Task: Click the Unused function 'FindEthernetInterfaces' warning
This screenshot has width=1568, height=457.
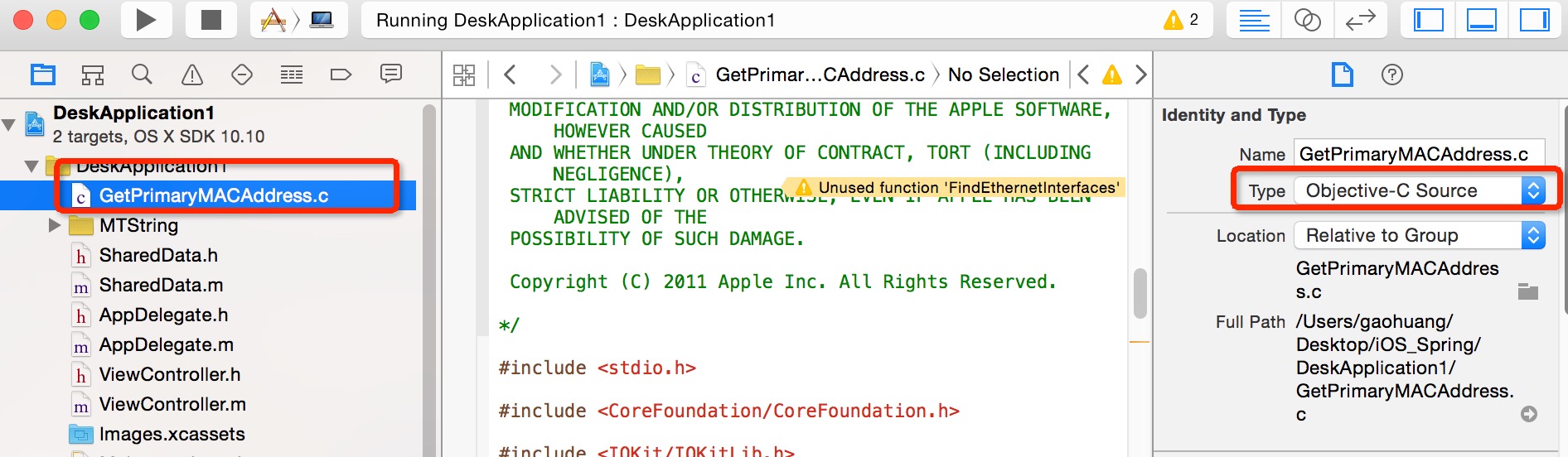Action: [x=954, y=187]
